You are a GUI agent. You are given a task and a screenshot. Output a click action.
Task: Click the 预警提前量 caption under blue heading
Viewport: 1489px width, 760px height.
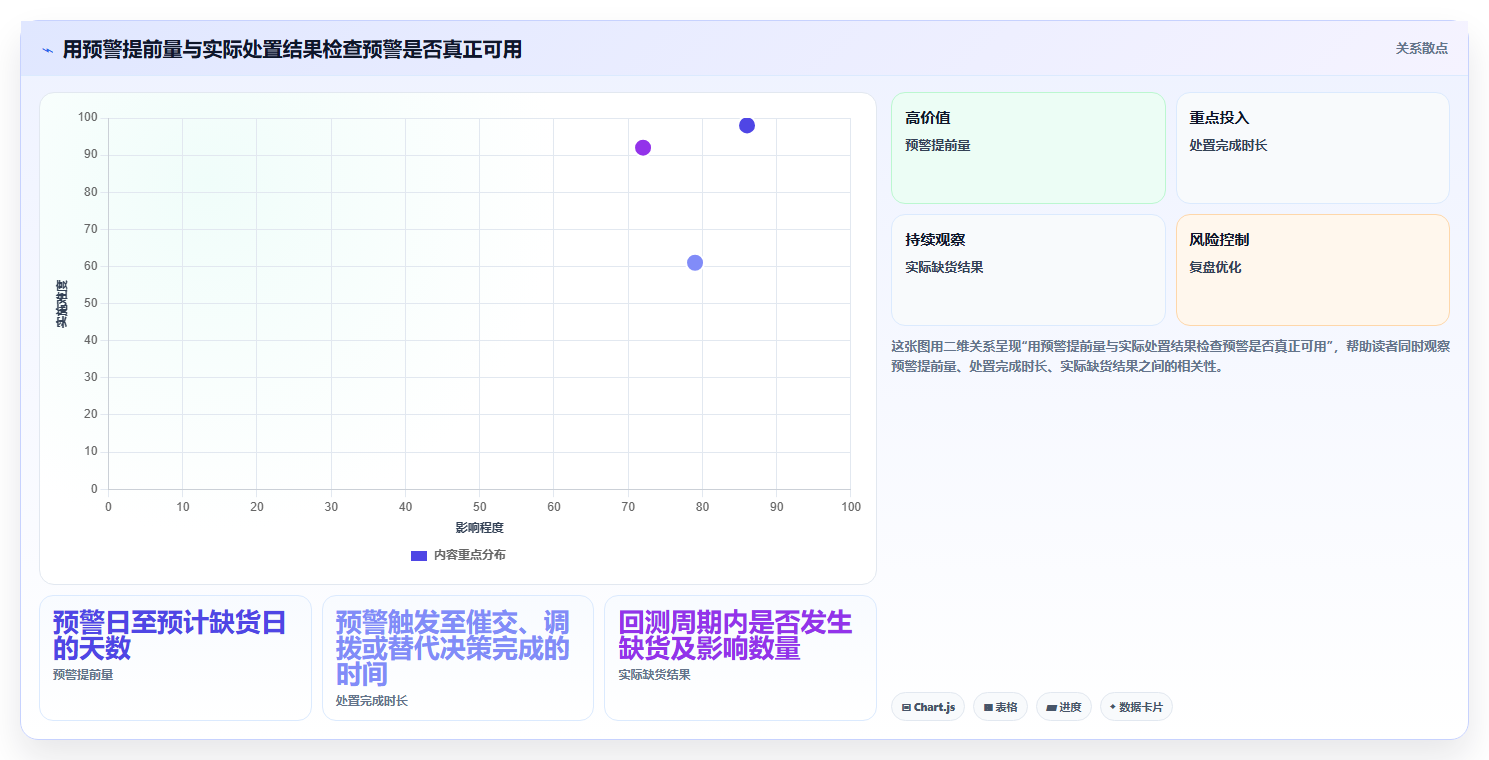(x=83, y=675)
